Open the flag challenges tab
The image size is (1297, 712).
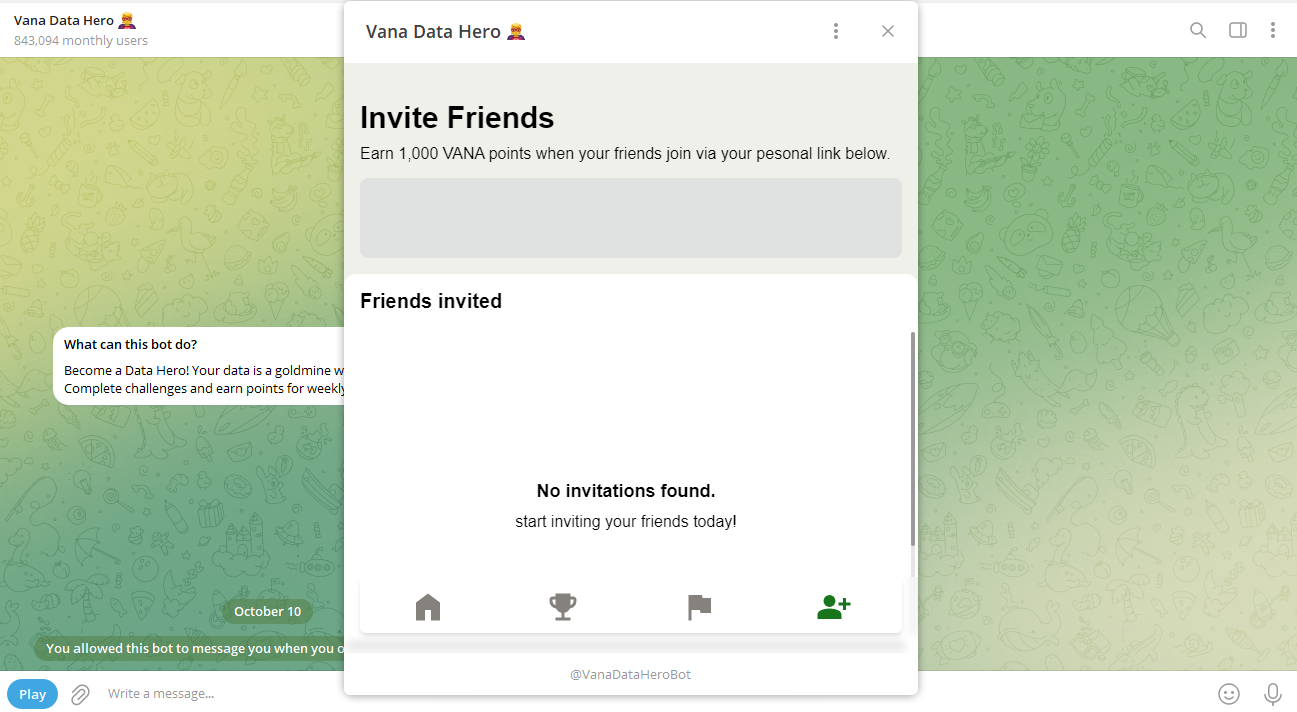coord(699,607)
